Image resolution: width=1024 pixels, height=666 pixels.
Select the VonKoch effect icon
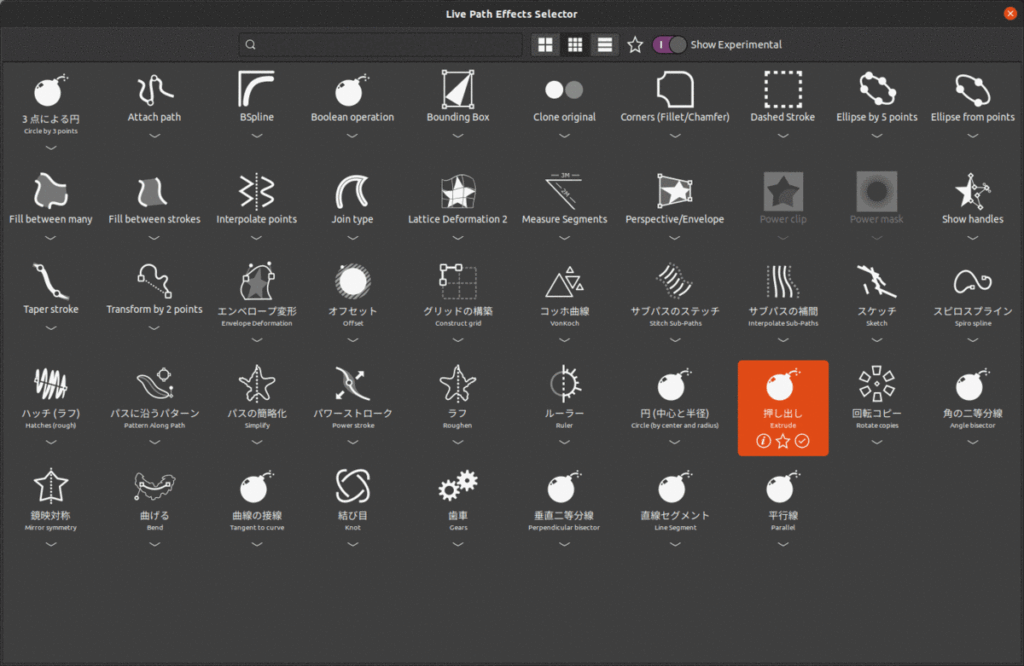pos(564,281)
